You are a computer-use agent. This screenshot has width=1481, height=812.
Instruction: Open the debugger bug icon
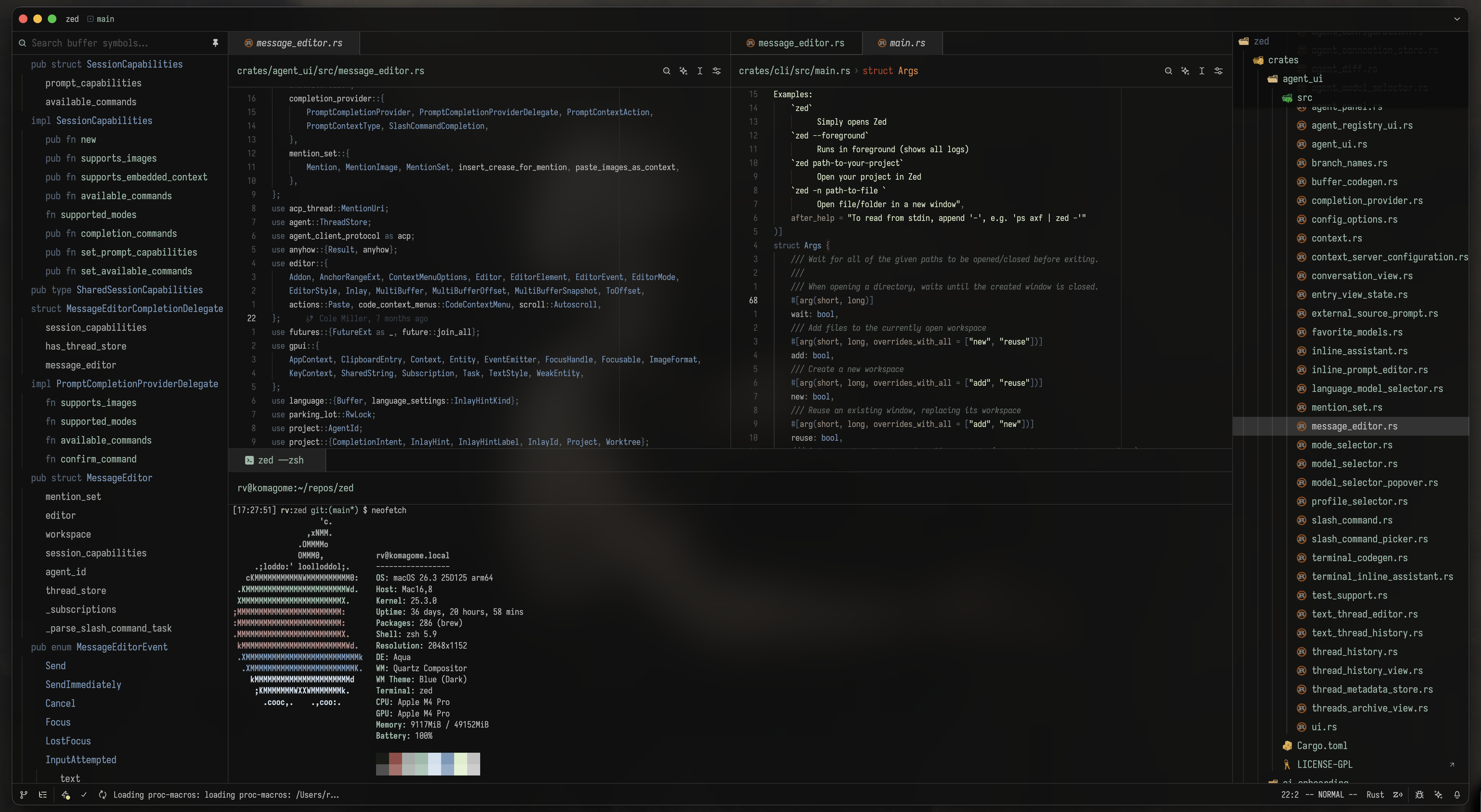click(1420, 795)
